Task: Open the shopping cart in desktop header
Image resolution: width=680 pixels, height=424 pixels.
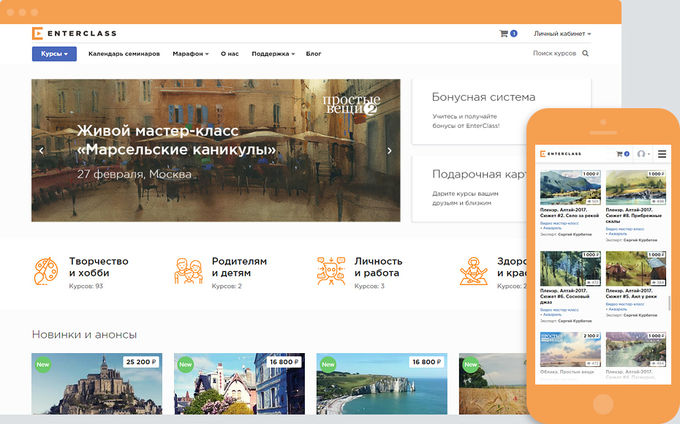Action: point(505,33)
